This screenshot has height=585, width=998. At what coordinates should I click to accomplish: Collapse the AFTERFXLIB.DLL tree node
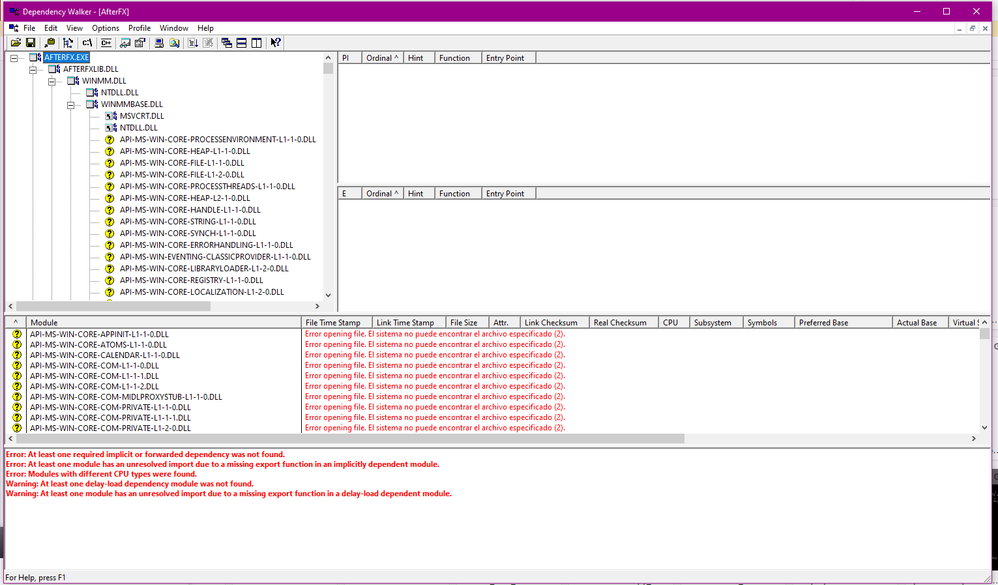[33, 69]
